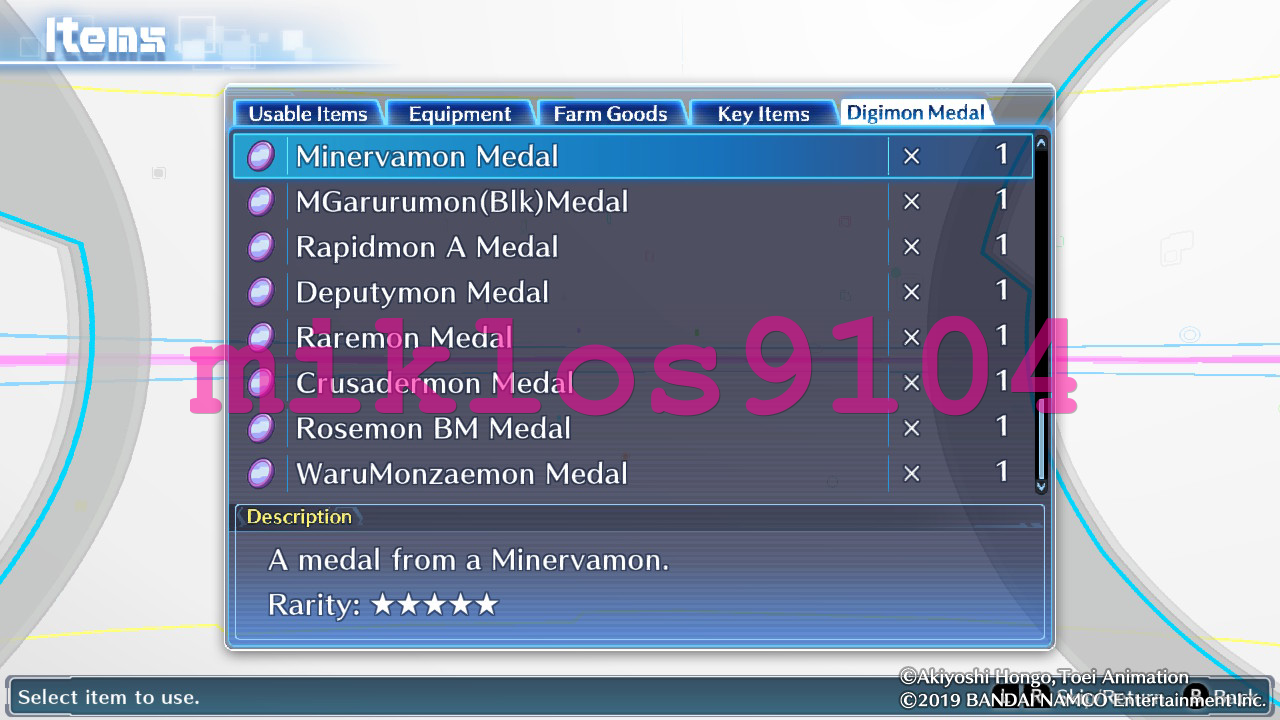Click the Deputymon Medal icon
Image resolution: width=1280 pixels, height=720 pixels.
coord(261,292)
